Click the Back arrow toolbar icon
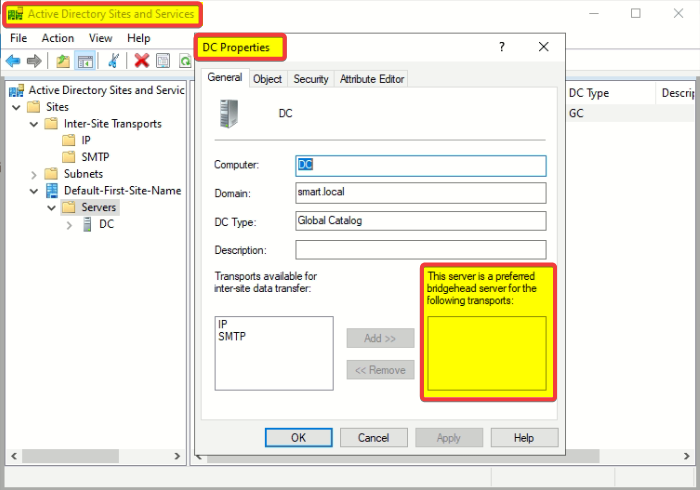The height and width of the screenshot is (490, 700). [13, 61]
